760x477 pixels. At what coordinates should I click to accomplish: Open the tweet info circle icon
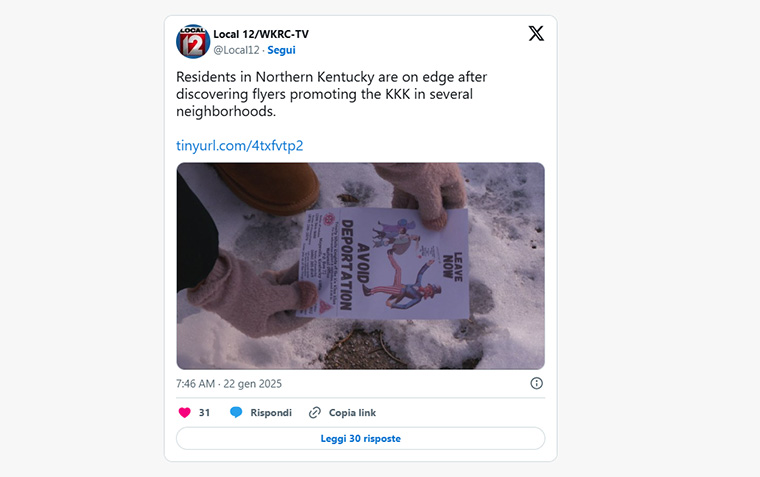pyautogui.click(x=537, y=383)
